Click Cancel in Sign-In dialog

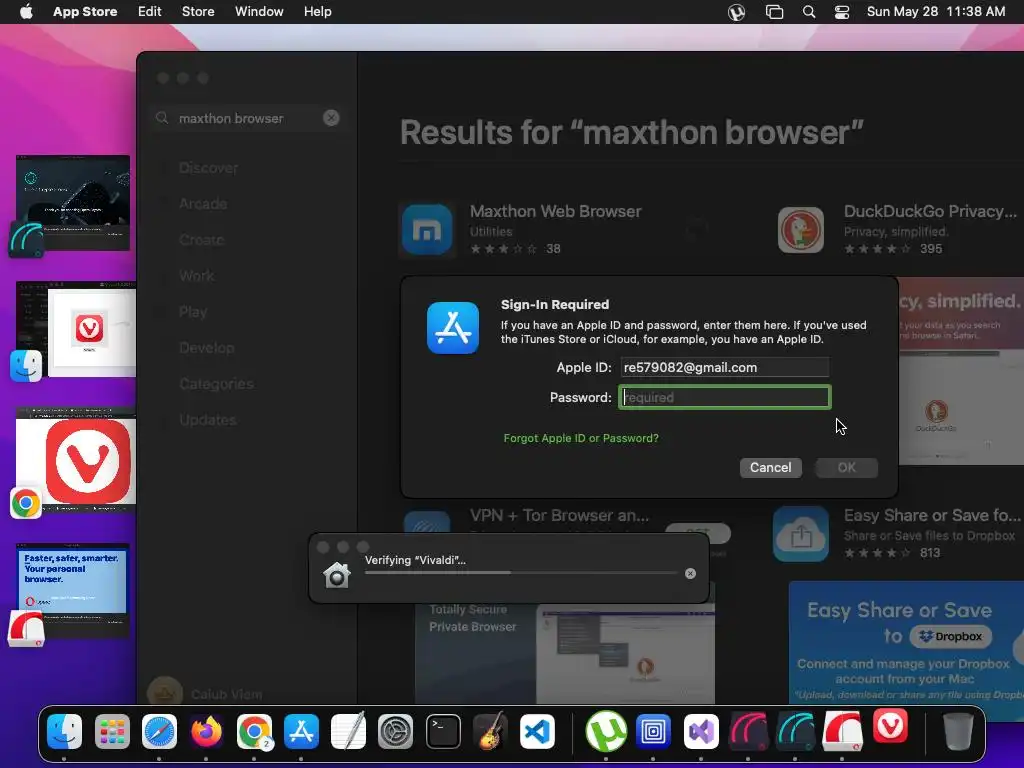(771, 468)
